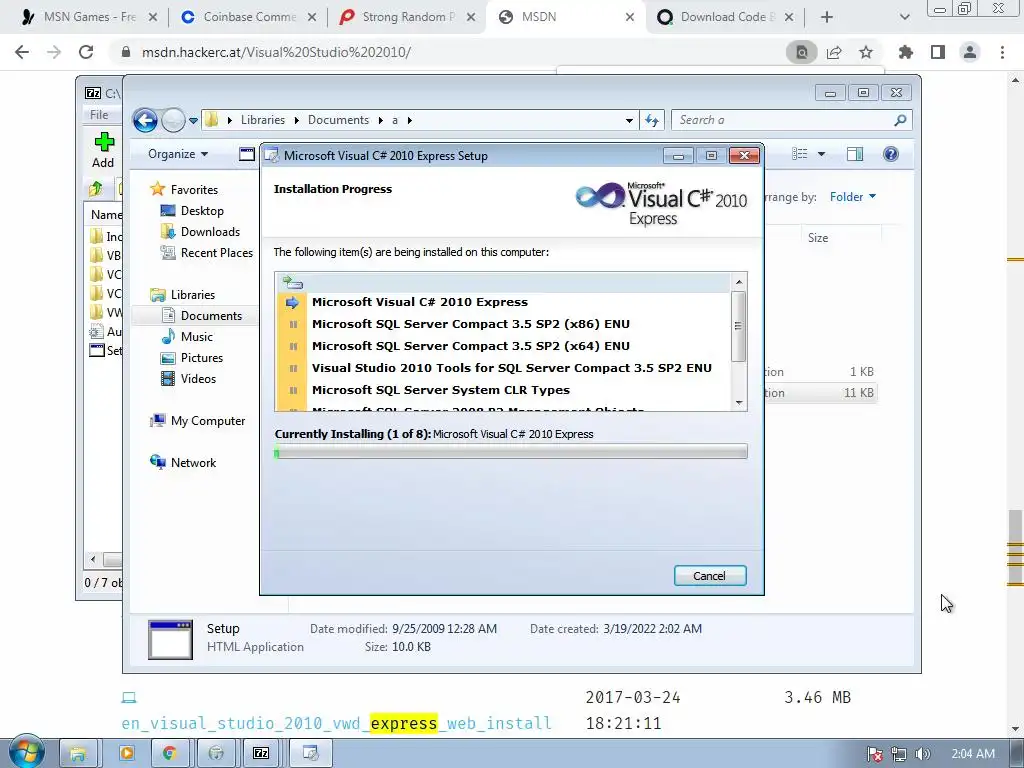Click the share page icon

pyautogui.click(x=834, y=52)
